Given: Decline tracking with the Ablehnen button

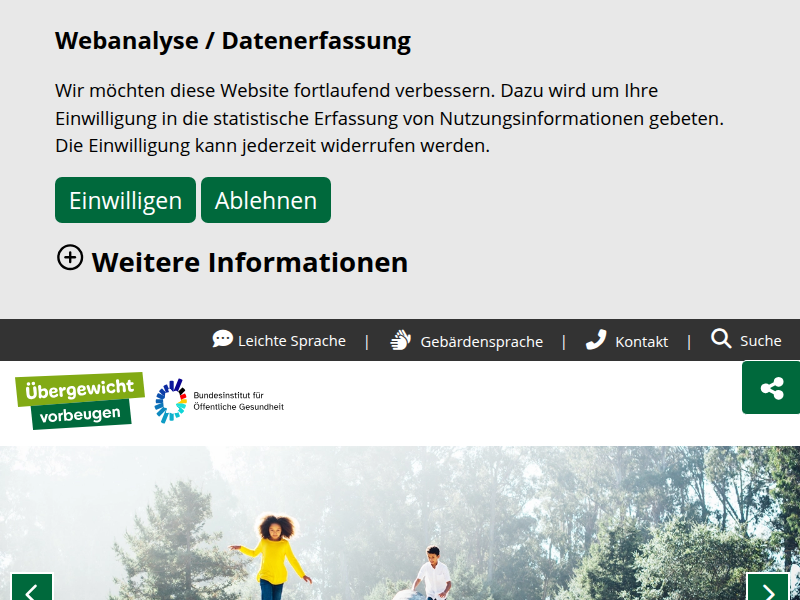Looking at the screenshot, I should (x=266, y=200).
